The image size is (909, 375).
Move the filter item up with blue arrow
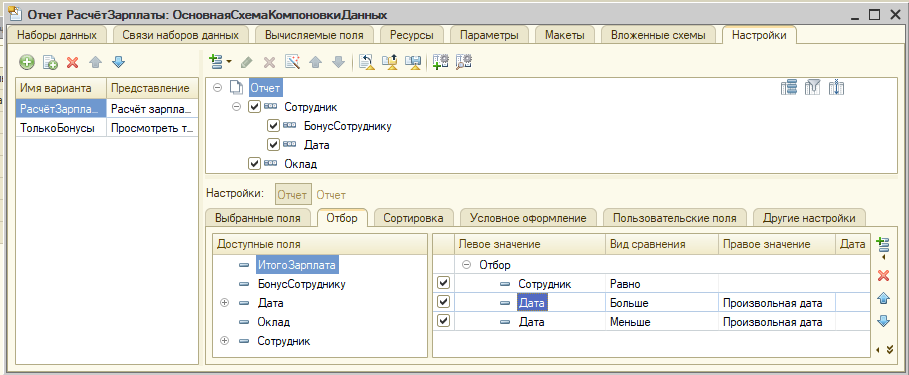pyautogui.click(x=883, y=298)
